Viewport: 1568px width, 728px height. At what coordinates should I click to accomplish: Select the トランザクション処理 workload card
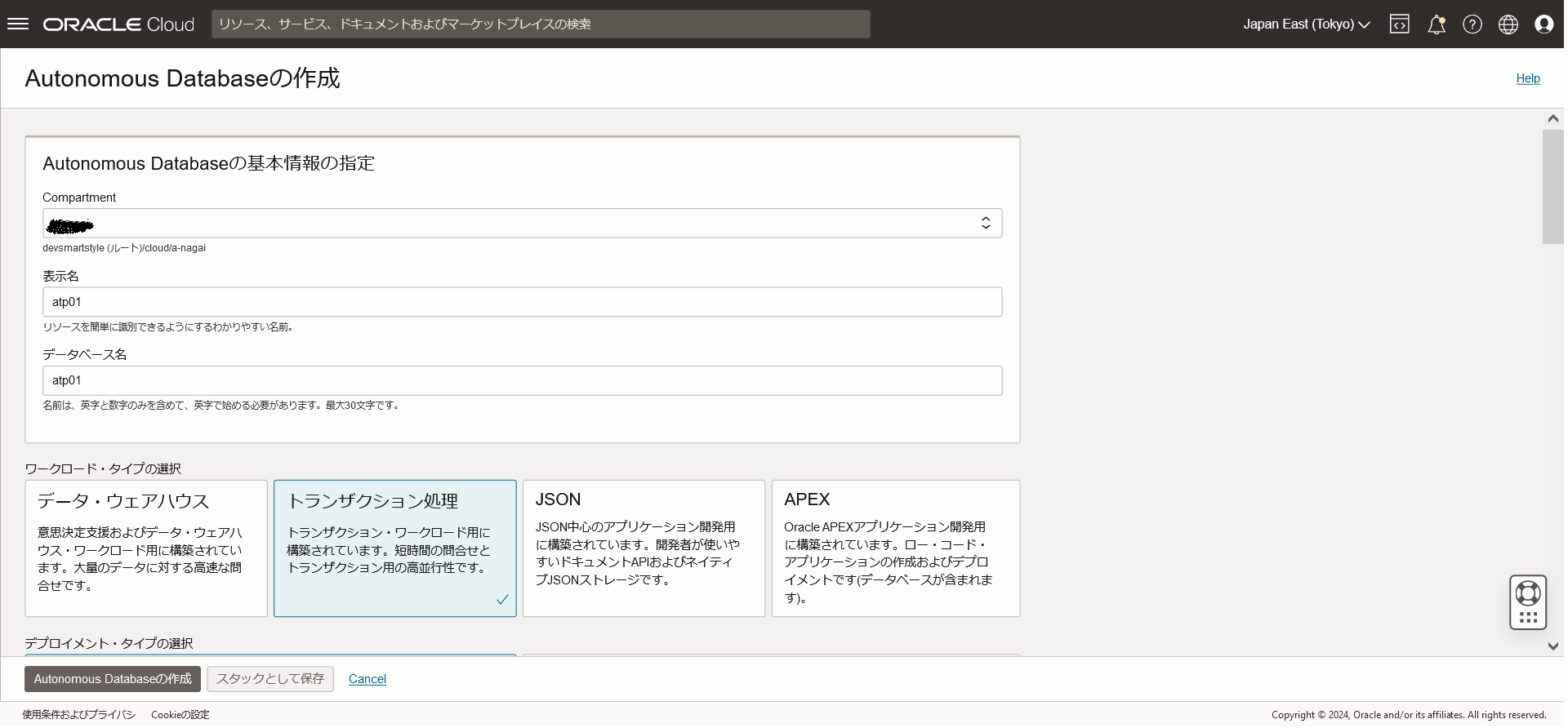(395, 548)
